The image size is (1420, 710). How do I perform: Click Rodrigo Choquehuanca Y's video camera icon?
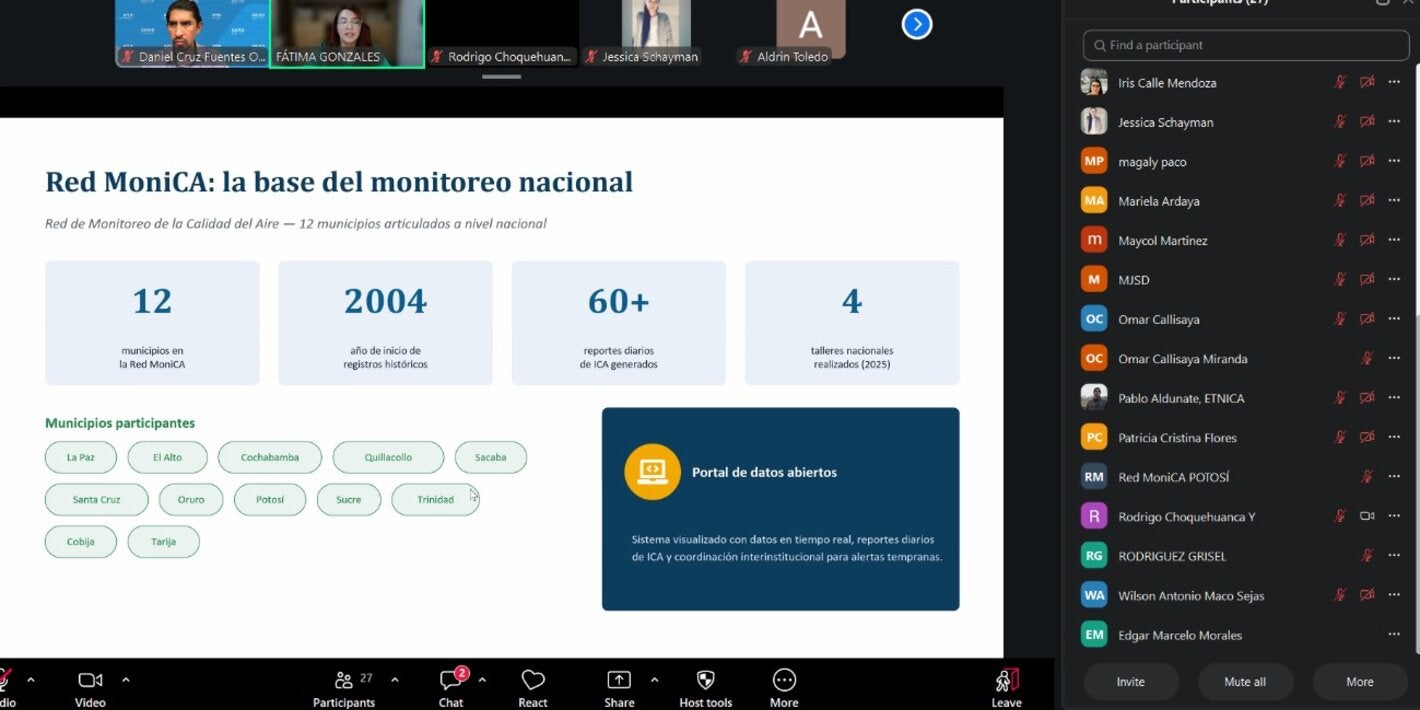(x=1367, y=516)
